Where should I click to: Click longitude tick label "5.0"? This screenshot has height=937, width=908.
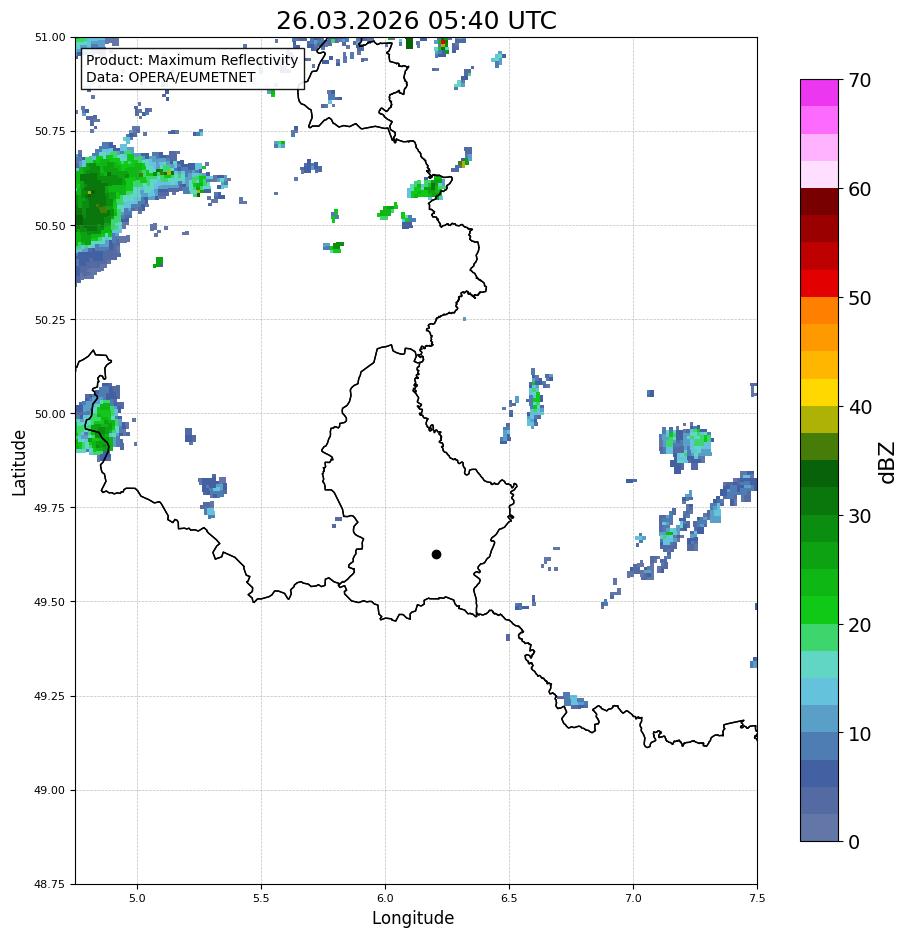(137, 898)
